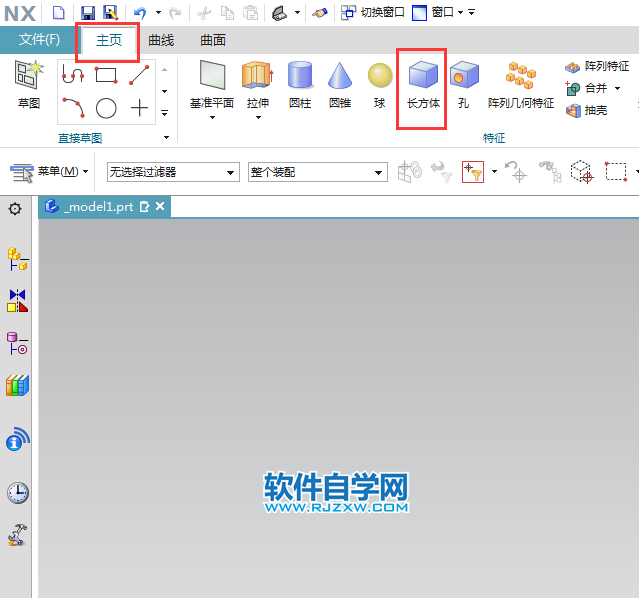Switch to the Curve (曲线) tab
This screenshot has width=639, height=598.
click(x=161, y=40)
